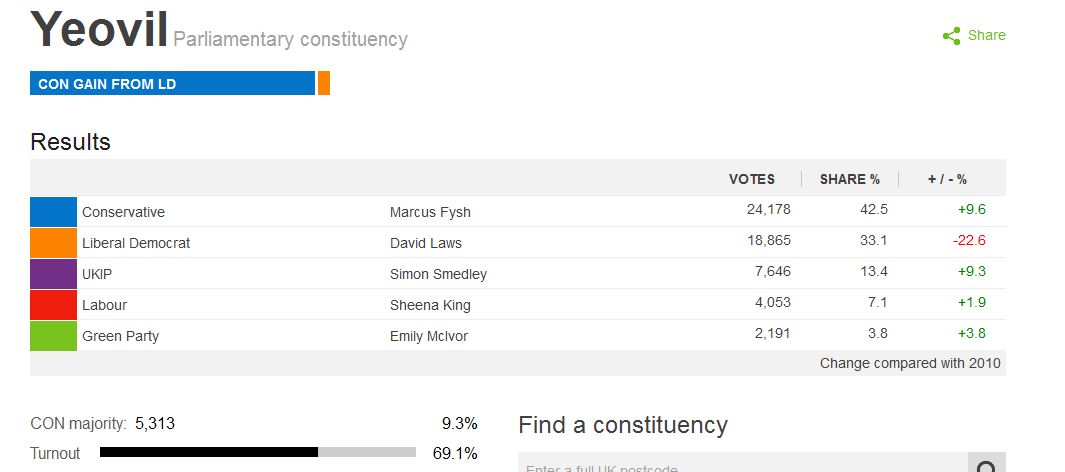Click the turnout progress bar
The image size is (1065, 472).
click(257, 453)
